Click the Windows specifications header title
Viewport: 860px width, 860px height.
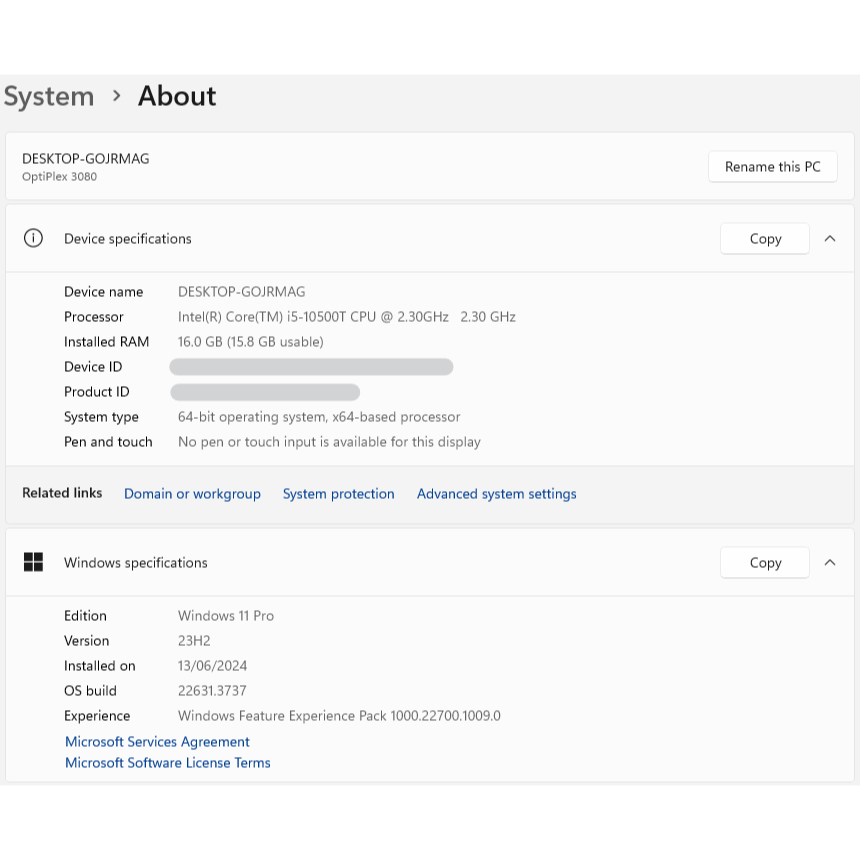[x=135, y=563]
